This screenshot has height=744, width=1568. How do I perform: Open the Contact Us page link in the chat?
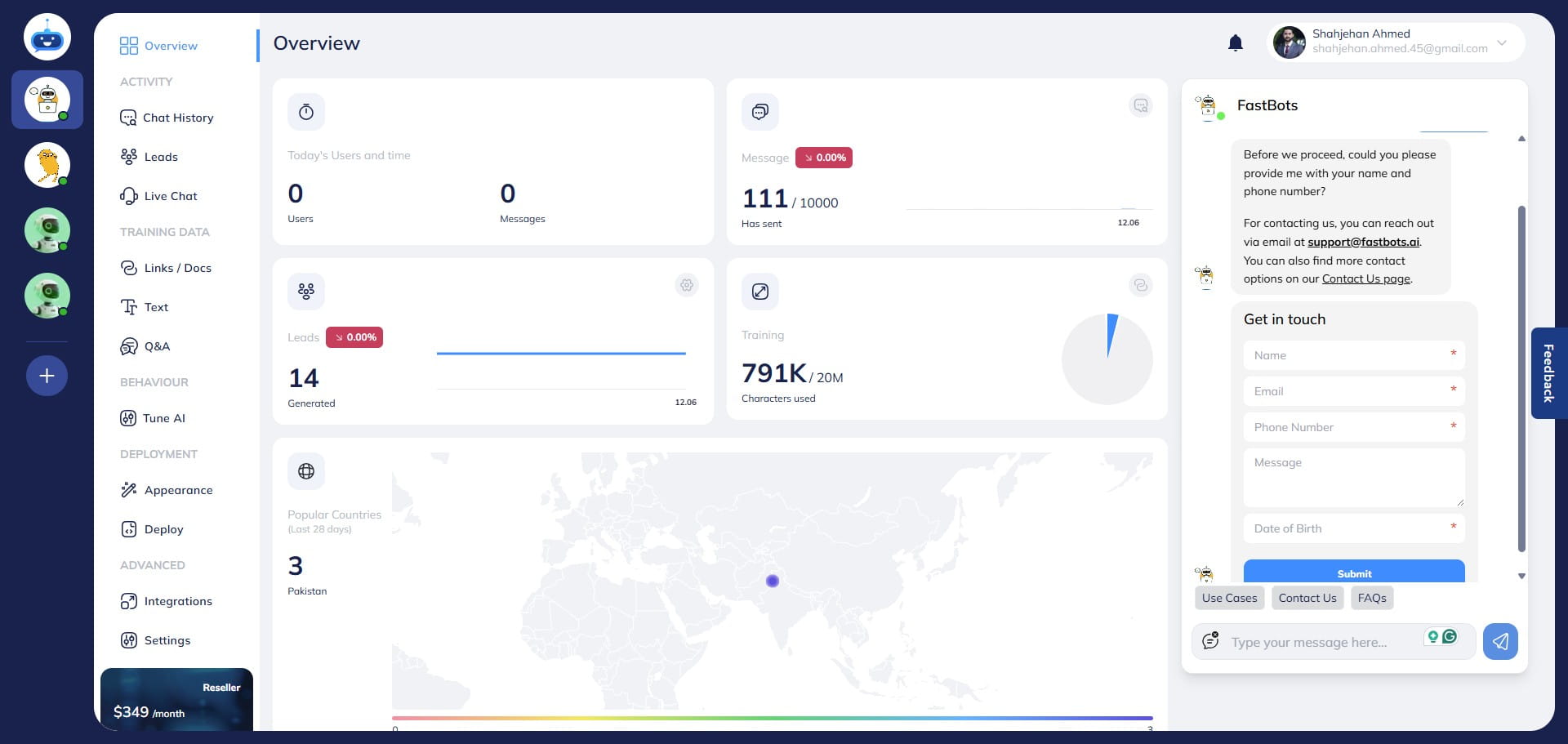1365,278
